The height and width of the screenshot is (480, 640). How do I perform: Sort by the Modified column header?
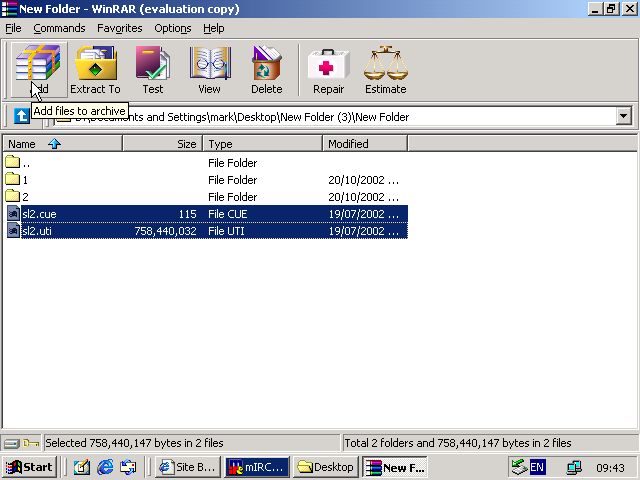tap(366, 144)
